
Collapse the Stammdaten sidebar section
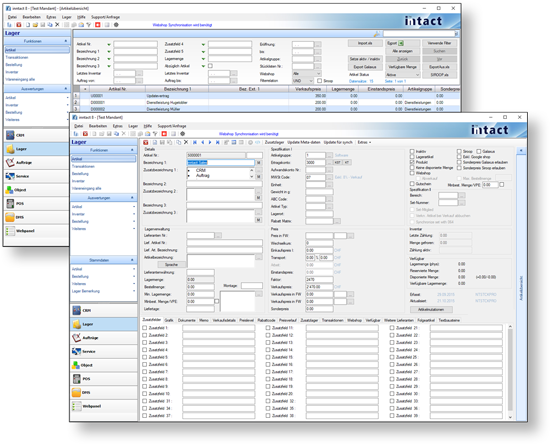pyautogui.click(x=132, y=260)
